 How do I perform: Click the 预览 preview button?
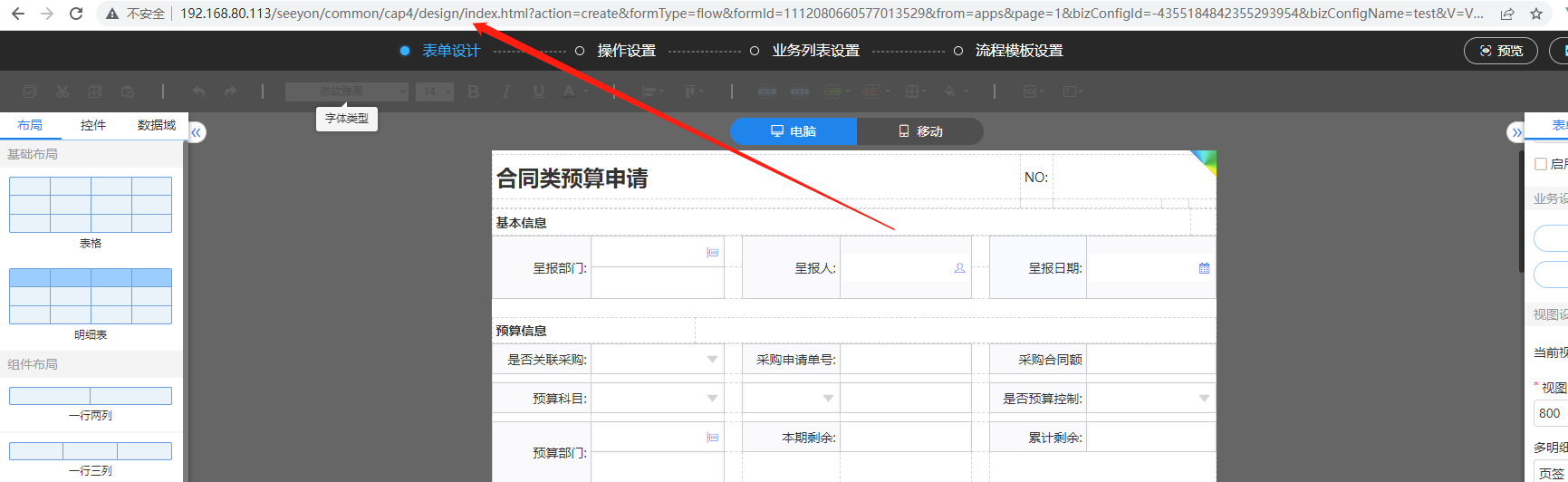pyautogui.click(x=1501, y=51)
